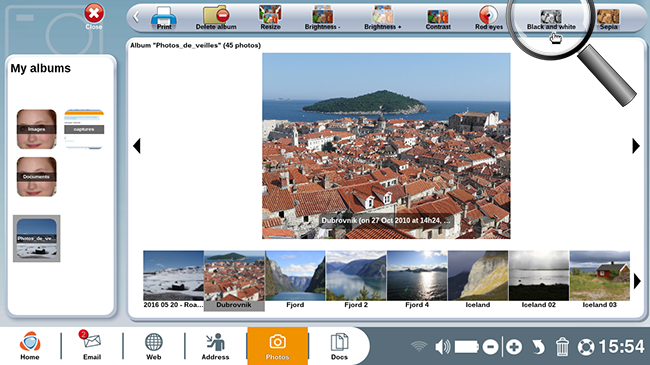
Task: Click the zoom in plus button
Action: tap(514, 347)
